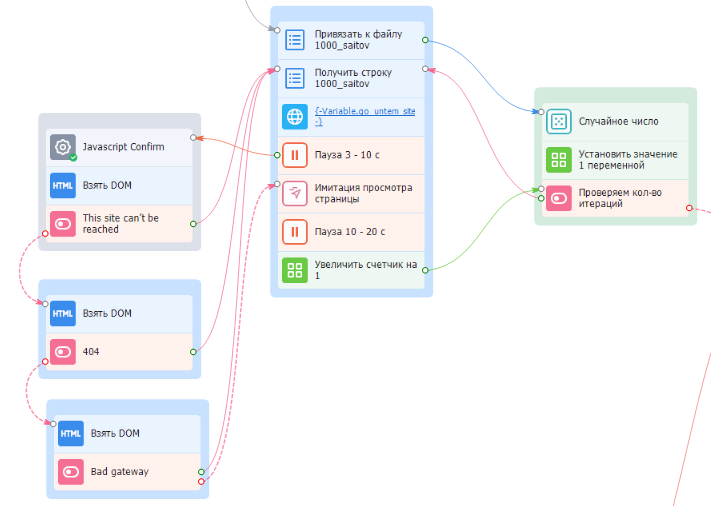Viewport: 711px width, 506px height.
Task: Select the 'Увеличить счетчик на 1' label
Action: tap(365, 270)
